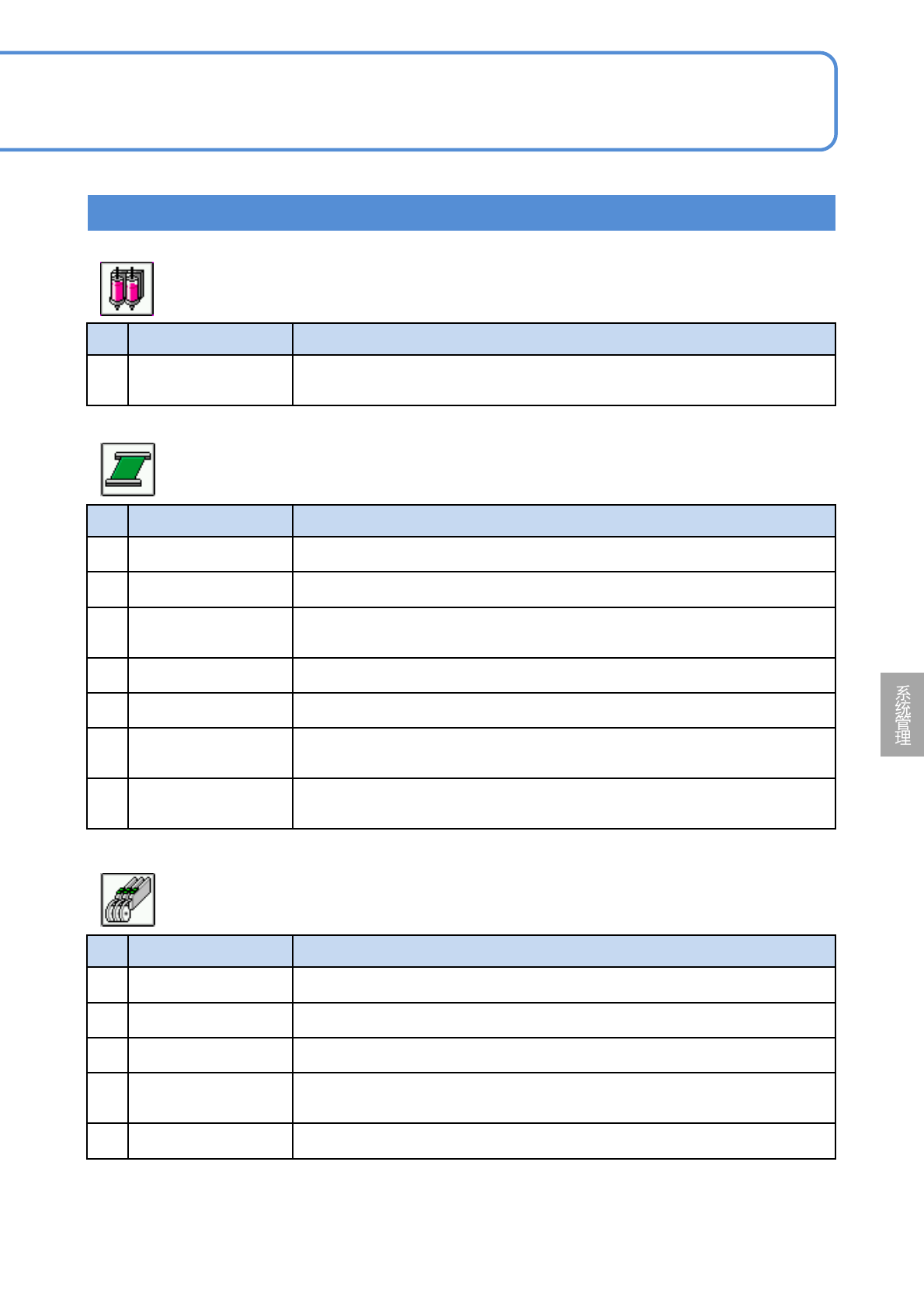Click the narrow first header cell of the media roll table
The width and height of the screenshot is (924, 1308).
point(107,520)
